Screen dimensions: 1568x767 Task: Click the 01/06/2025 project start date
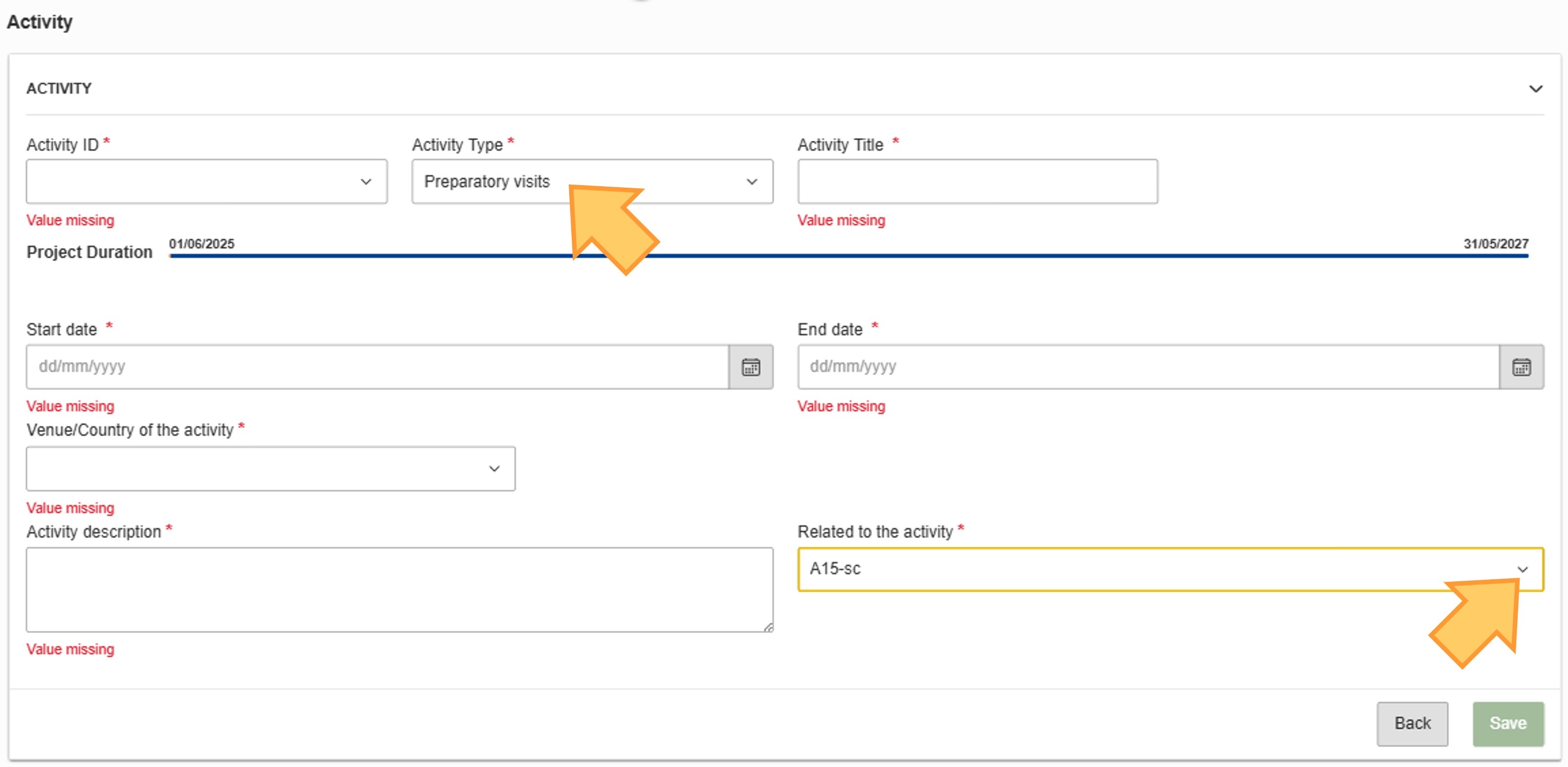[x=201, y=243]
